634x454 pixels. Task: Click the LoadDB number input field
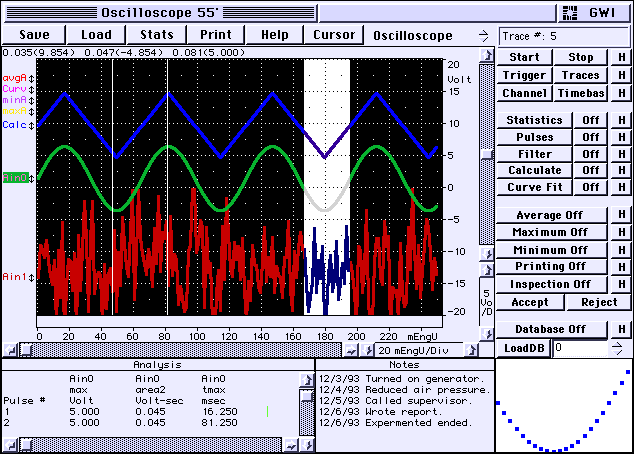pos(578,347)
